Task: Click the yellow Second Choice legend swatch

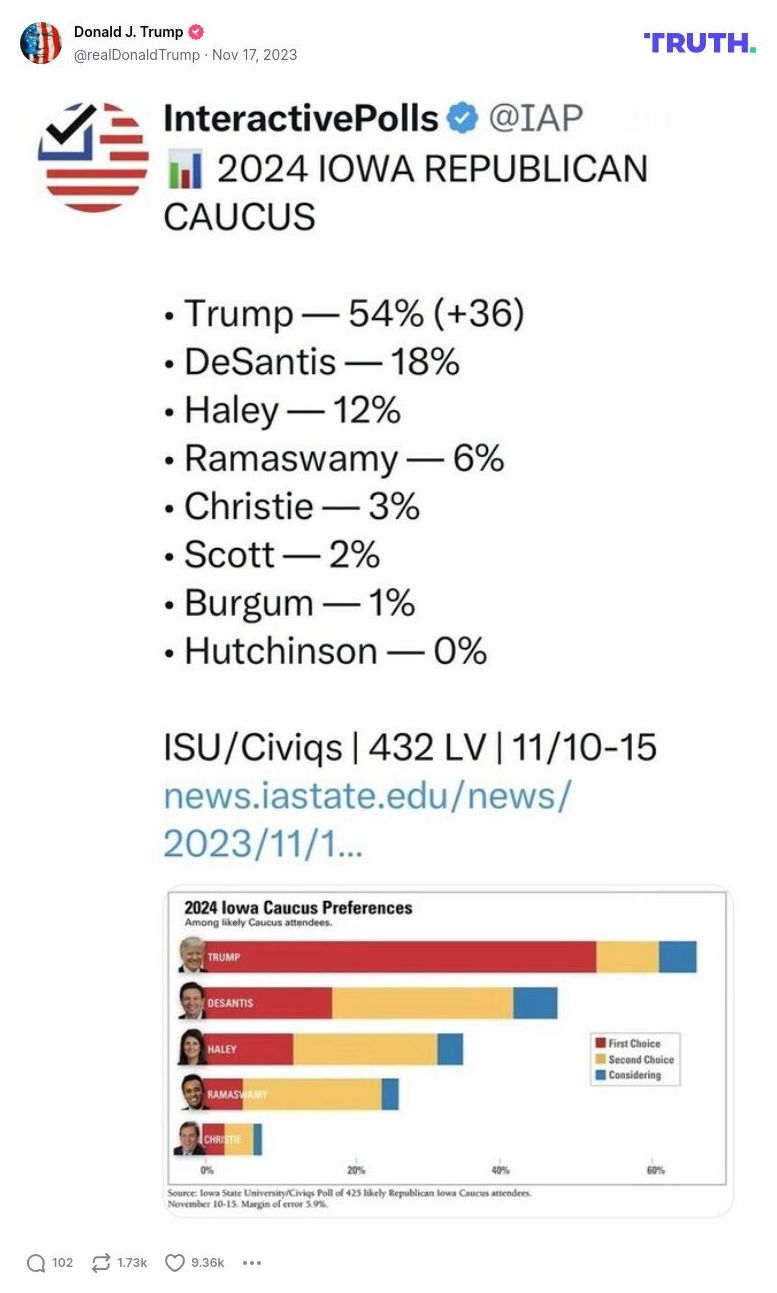Action: (601, 1058)
